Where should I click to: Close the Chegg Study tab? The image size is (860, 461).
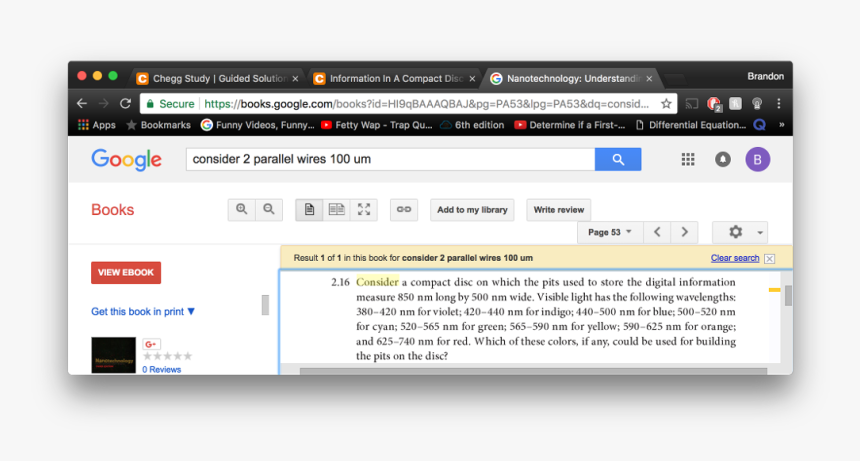tap(295, 79)
